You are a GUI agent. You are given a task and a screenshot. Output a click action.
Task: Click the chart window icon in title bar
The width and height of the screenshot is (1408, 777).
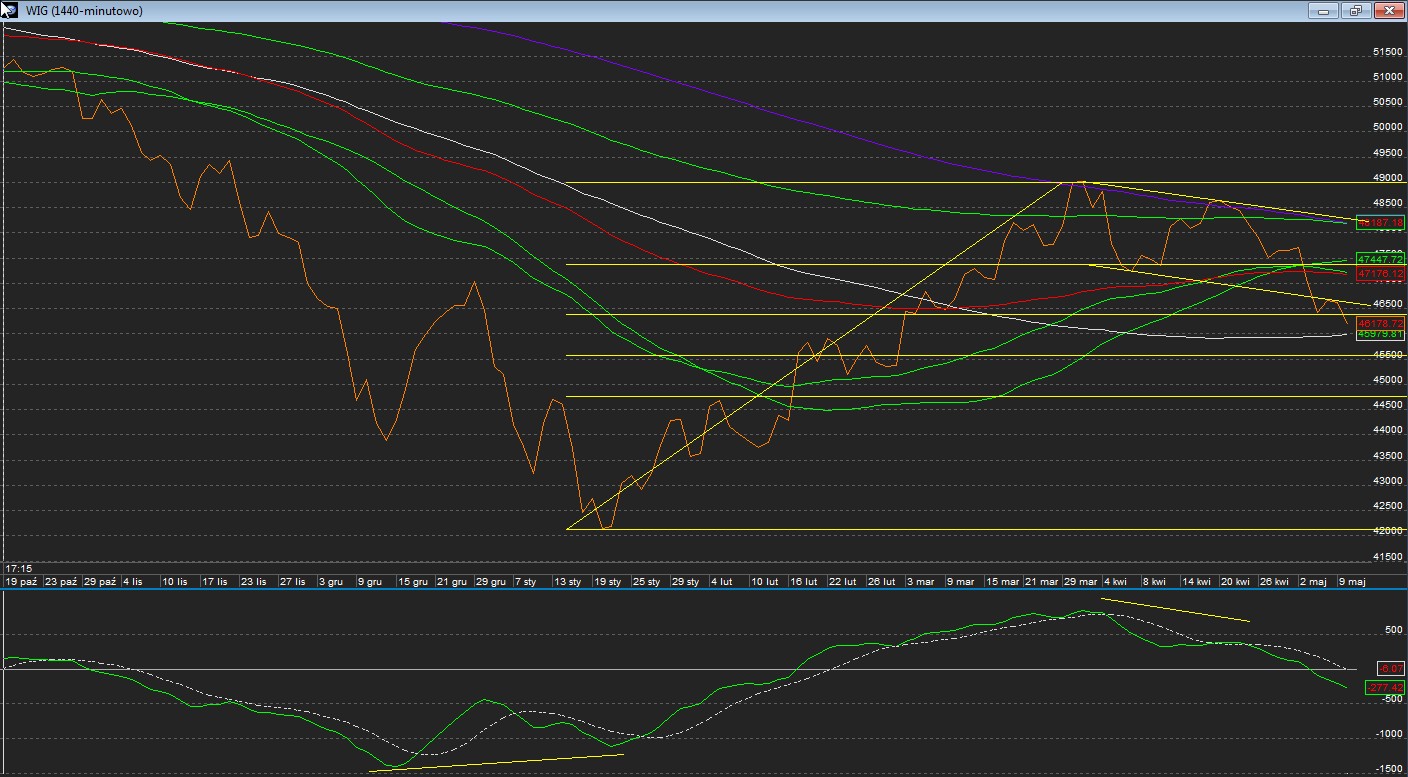point(9,10)
